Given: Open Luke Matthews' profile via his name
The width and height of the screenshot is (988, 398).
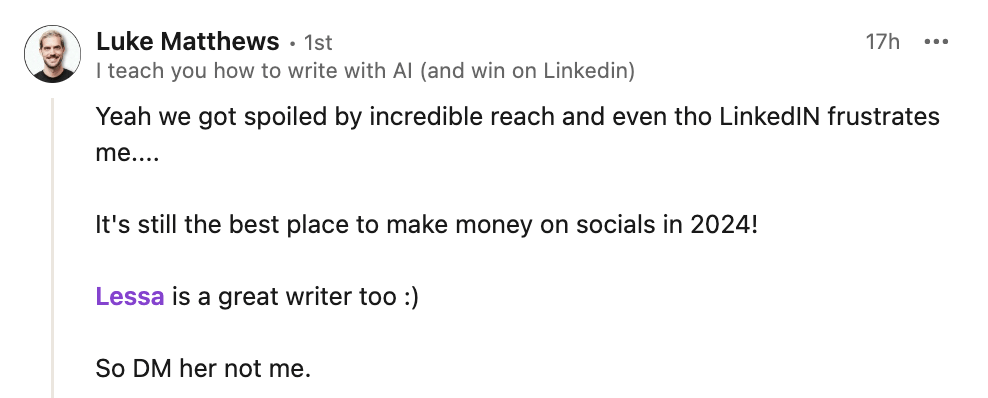Looking at the screenshot, I should point(187,42).
